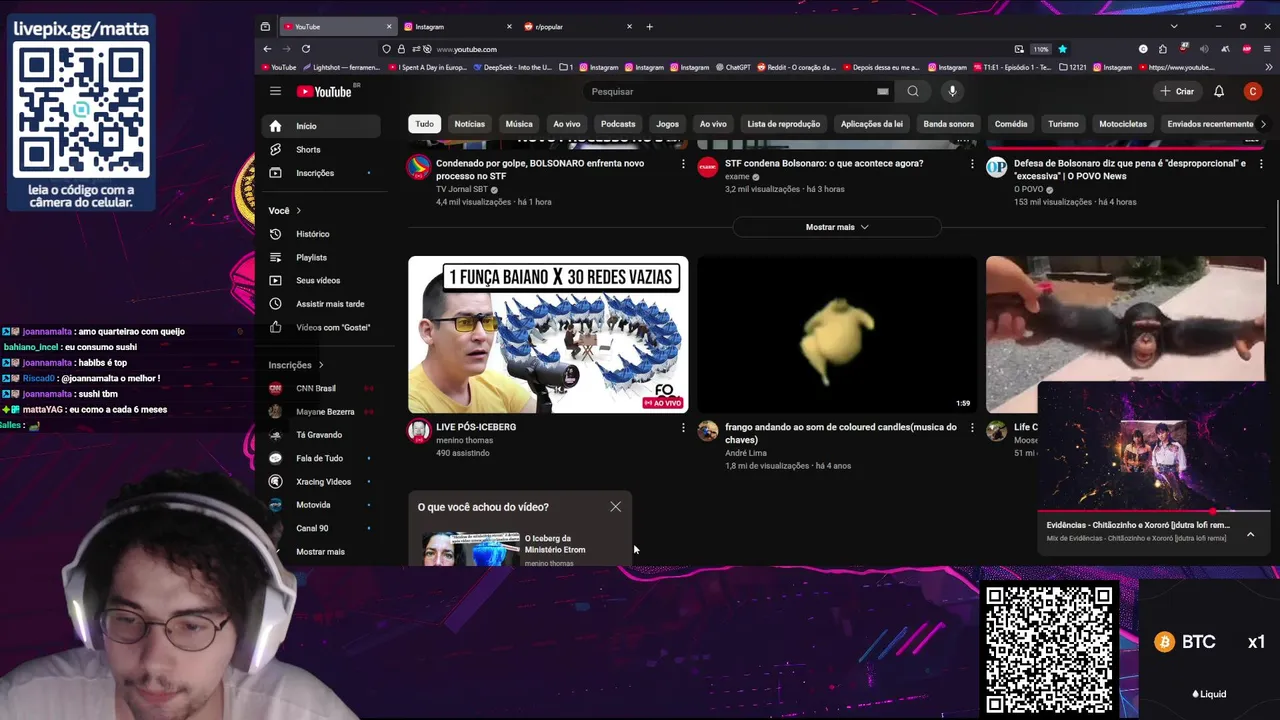Open Mayane Bezerra subscription channel
The width and height of the screenshot is (1280, 720).
[322, 412]
